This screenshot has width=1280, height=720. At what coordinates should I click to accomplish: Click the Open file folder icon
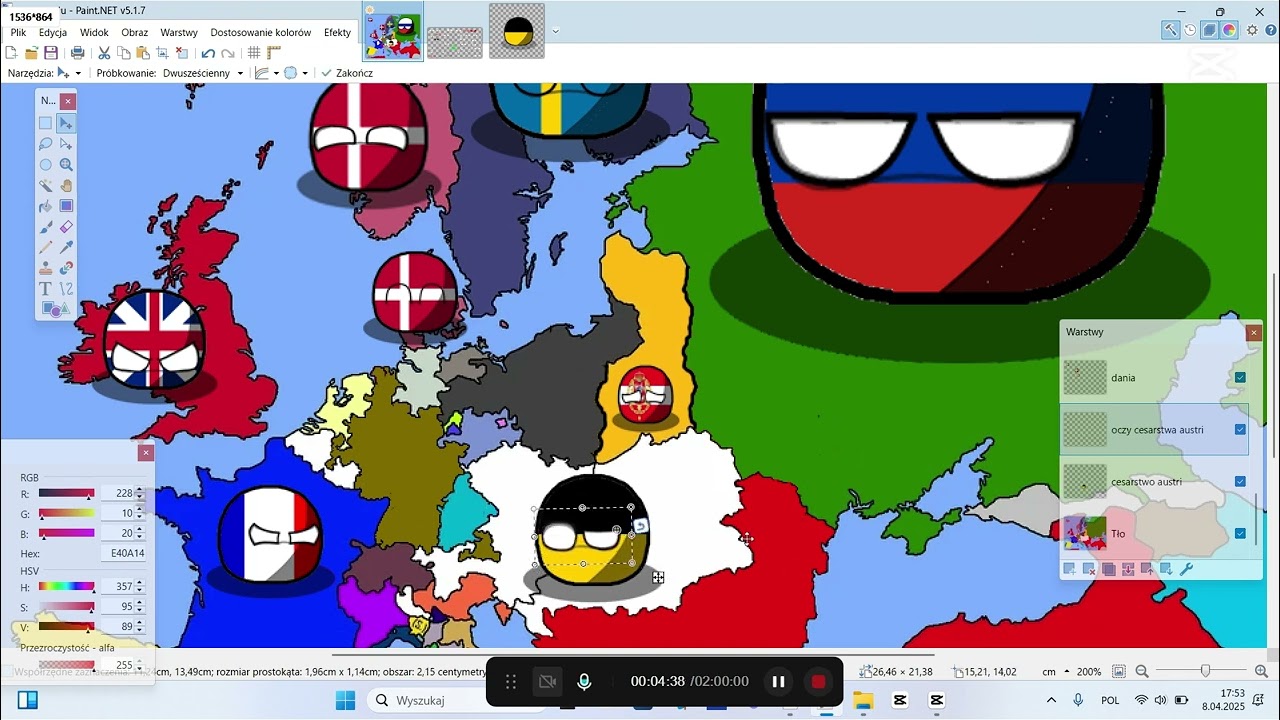tap(31, 53)
